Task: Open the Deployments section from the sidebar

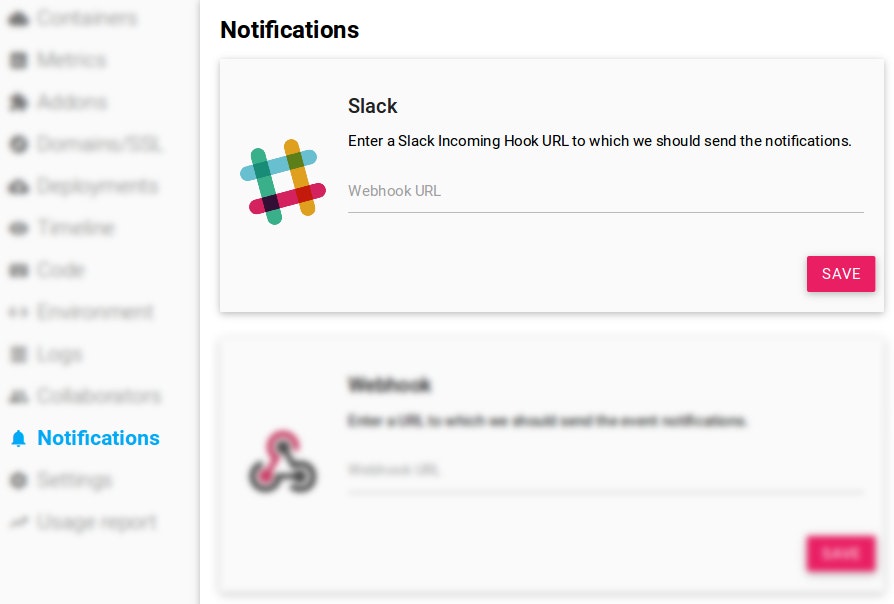Action: (95, 186)
